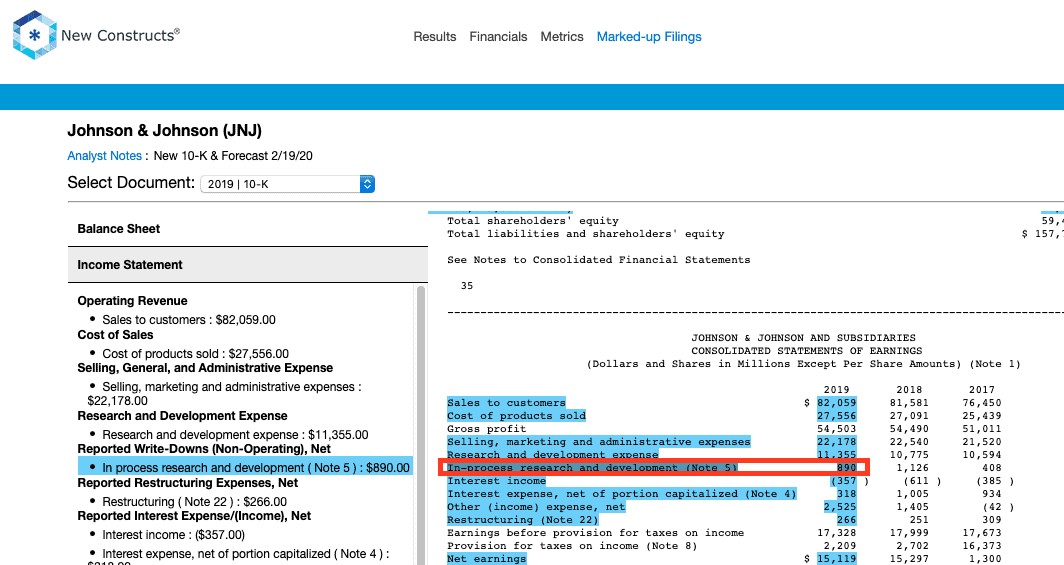Viewport: 1064px width, 565px height.
Task: Click the Gross profit line in filing
Action: tap(487, 429)
